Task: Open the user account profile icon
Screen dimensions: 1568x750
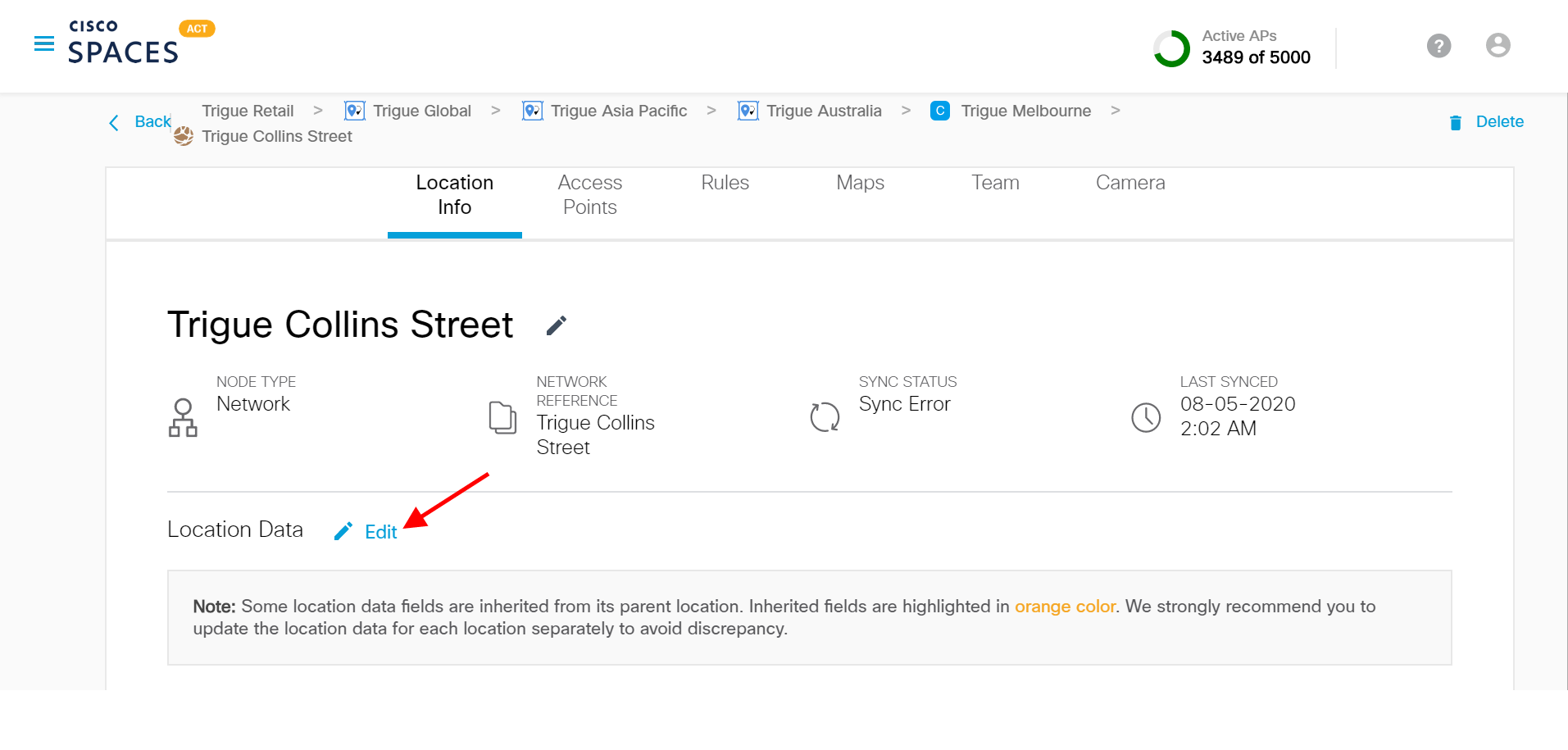Action: pos(1498,45)
